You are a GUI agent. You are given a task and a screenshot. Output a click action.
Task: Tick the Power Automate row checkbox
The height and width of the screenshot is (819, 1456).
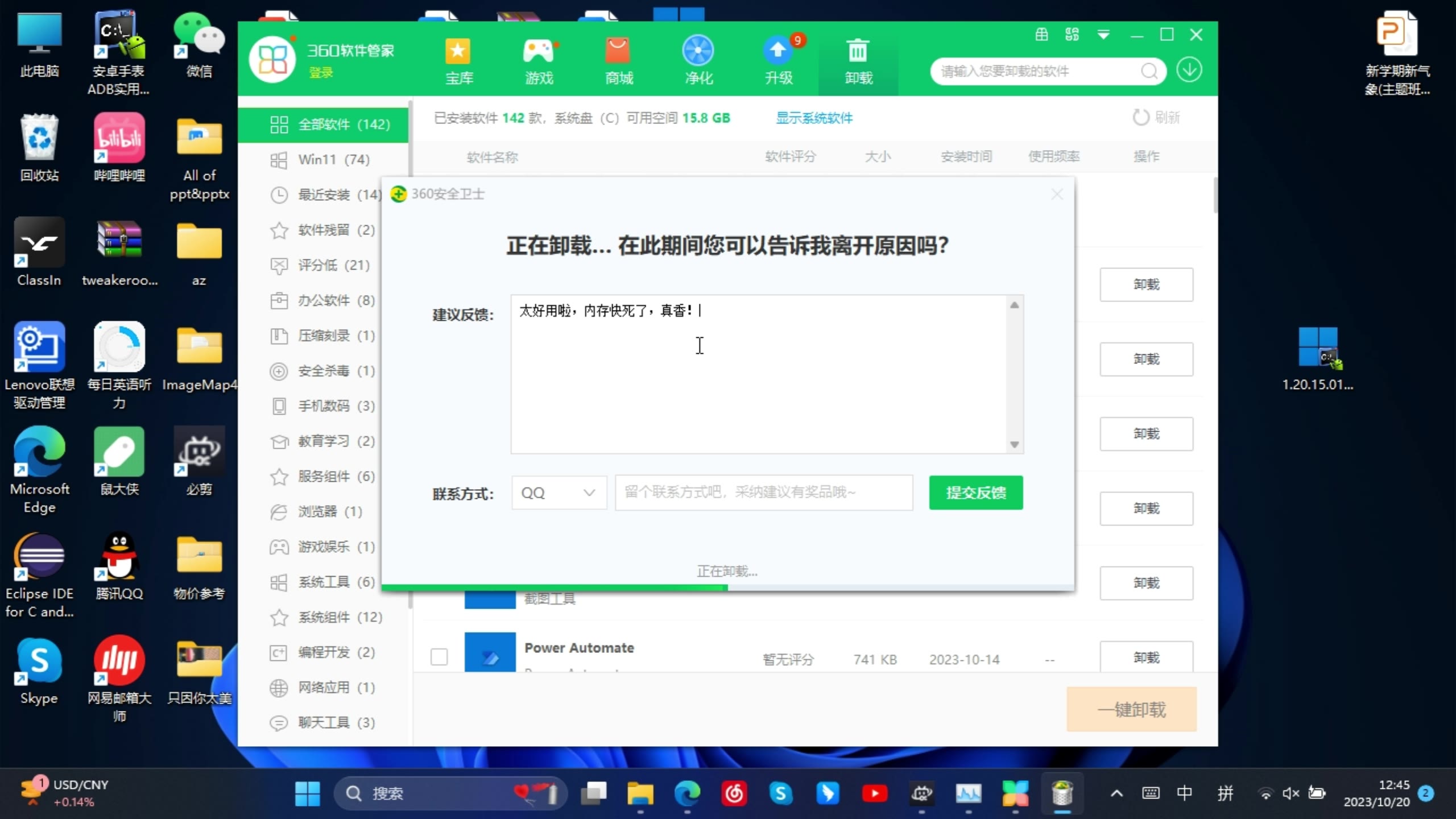(x=439, y=657)
